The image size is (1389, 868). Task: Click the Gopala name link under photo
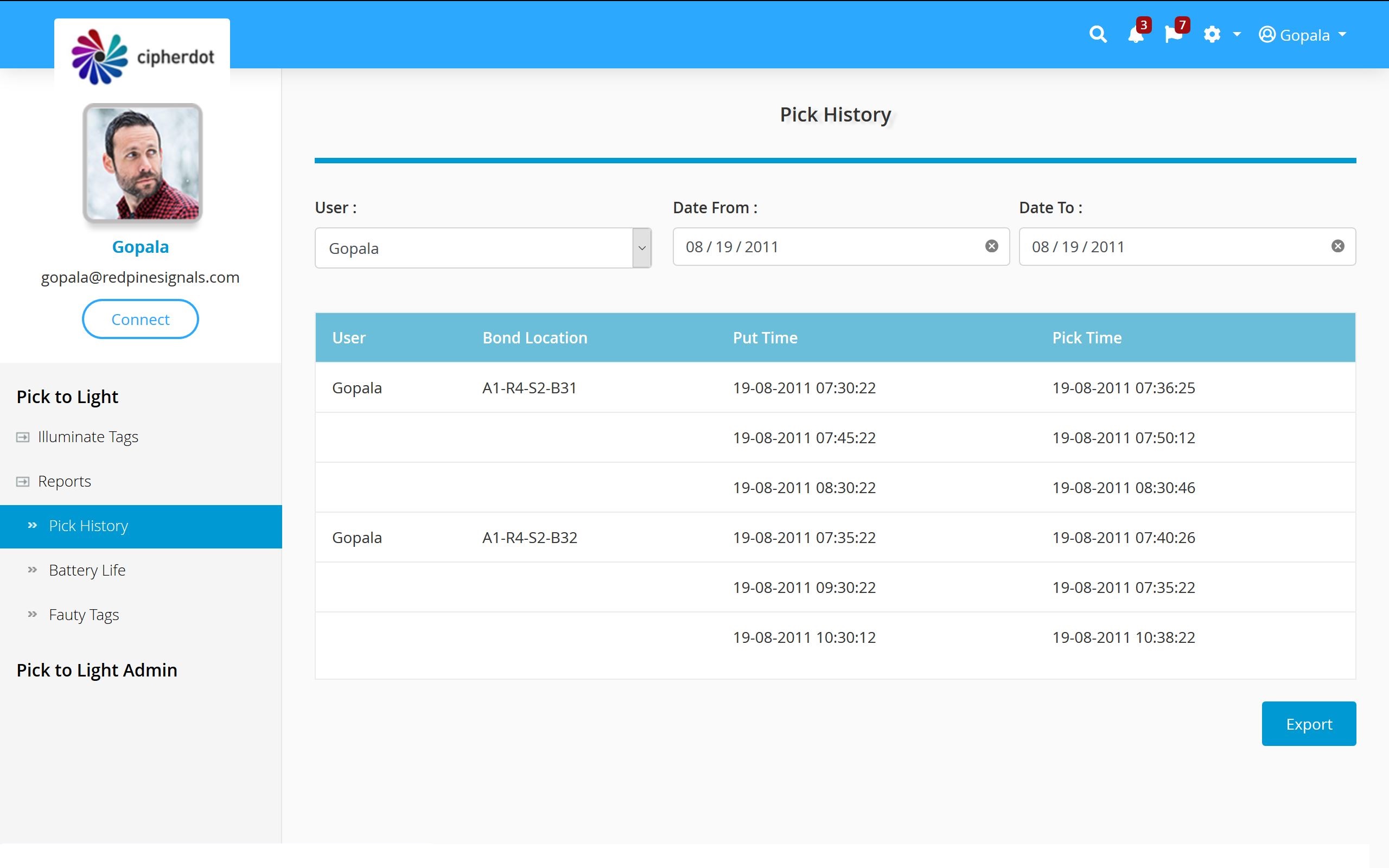(x=140, y=247)
